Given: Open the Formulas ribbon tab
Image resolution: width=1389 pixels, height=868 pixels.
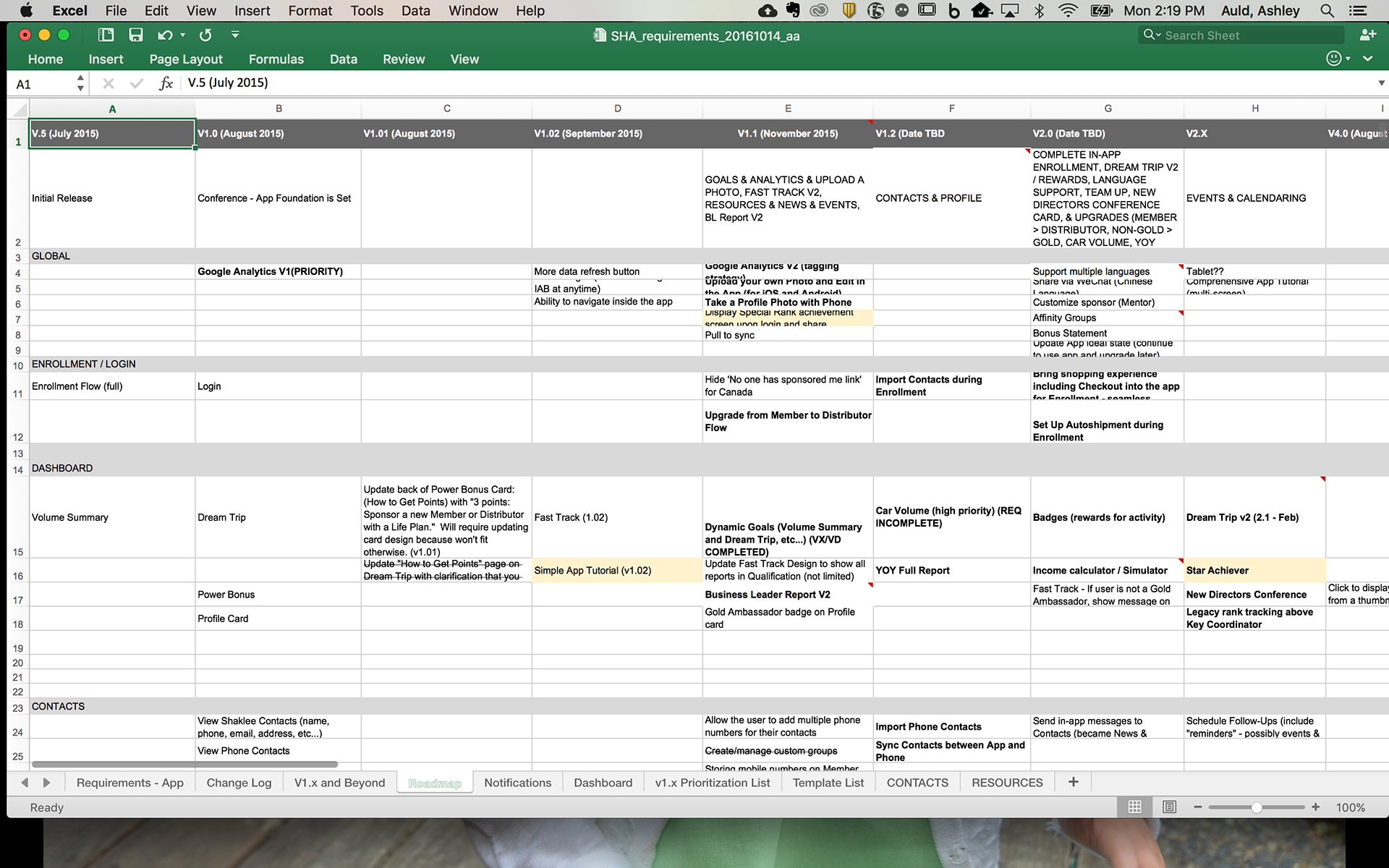Looking at the screenshot, I should click(x=276, y=59).
